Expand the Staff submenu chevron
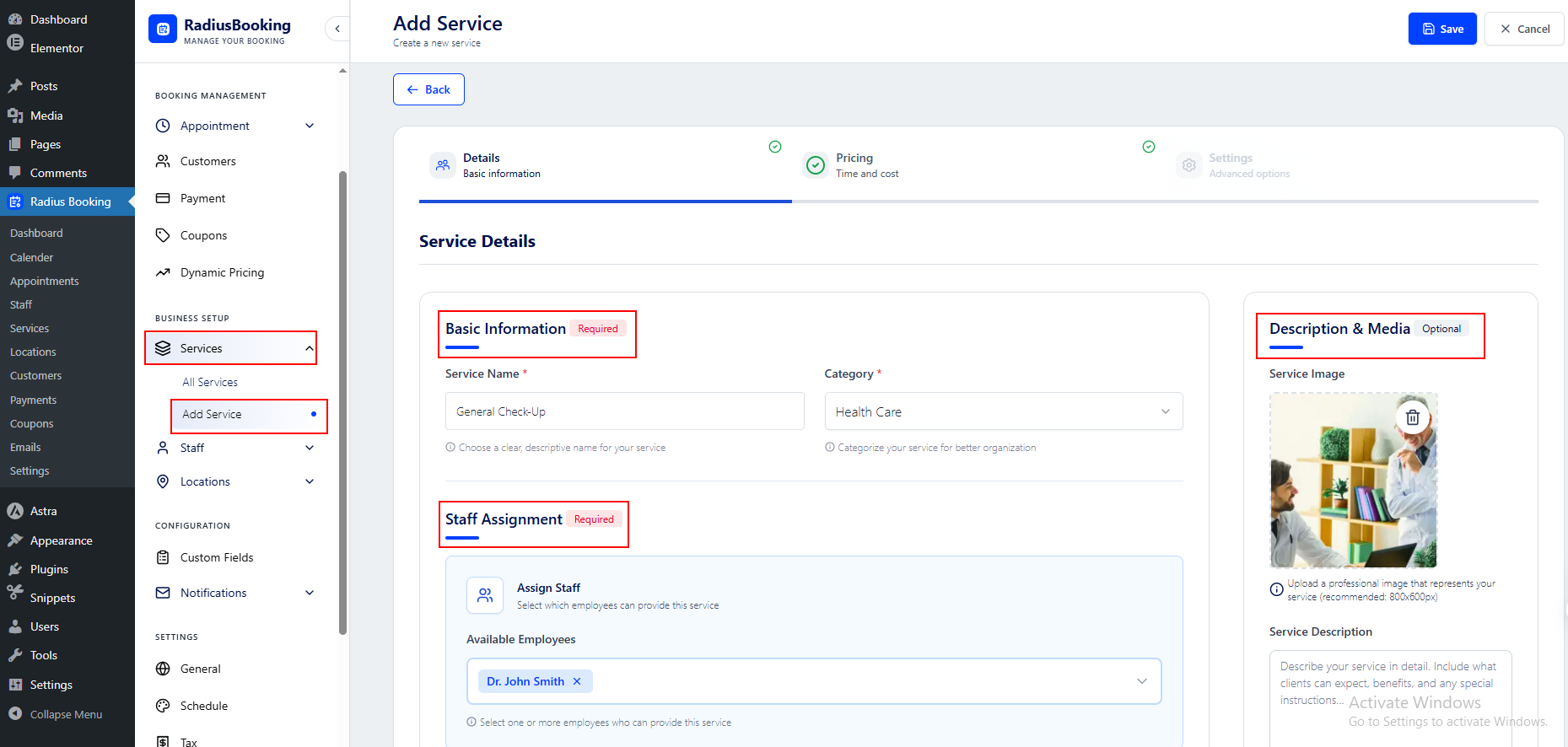The width and height of the screenshot is (1568, 747). coord(310,448)
